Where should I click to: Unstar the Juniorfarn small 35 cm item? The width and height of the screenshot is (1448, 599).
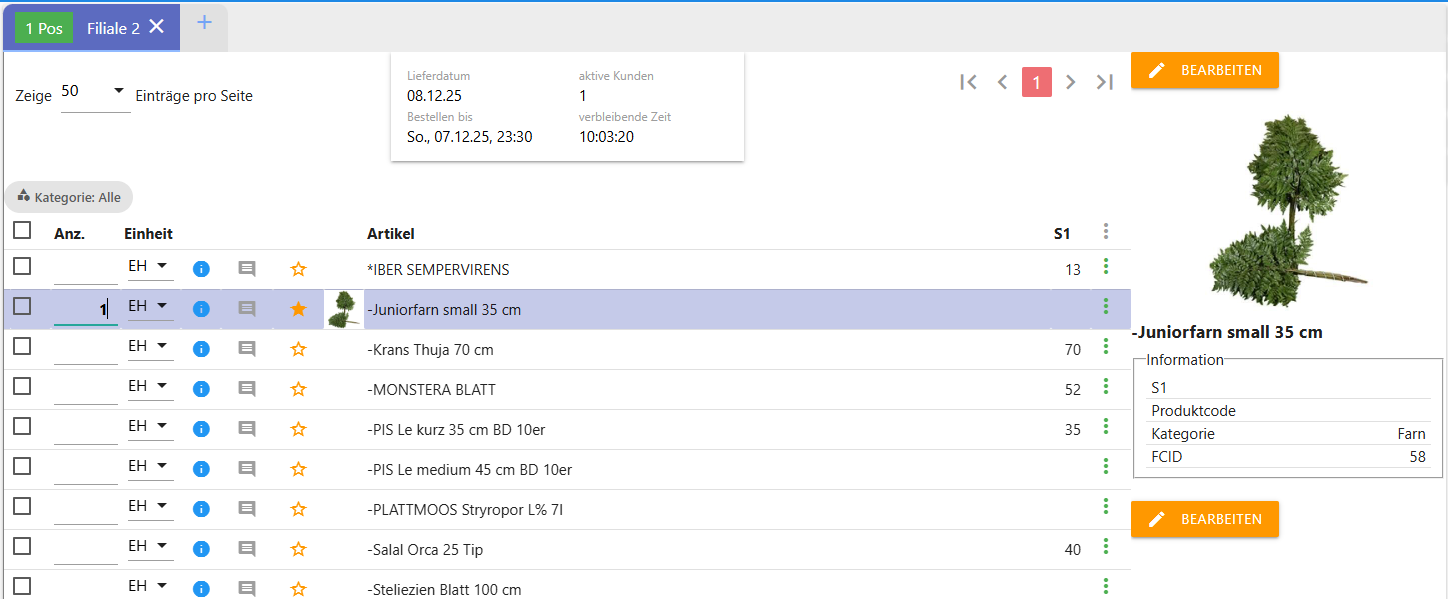tap(298, 309)
